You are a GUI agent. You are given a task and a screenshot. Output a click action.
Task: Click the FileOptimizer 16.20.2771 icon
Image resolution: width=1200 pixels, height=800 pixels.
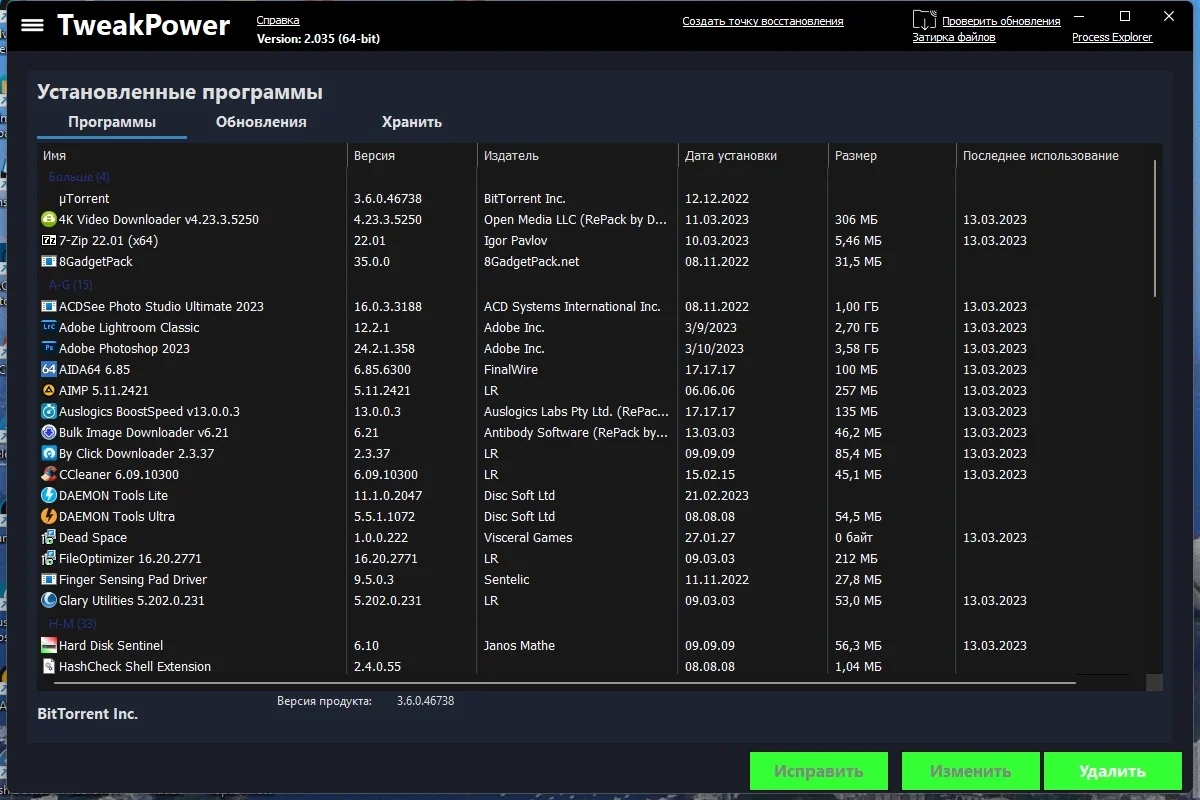(x=49, y=558)
